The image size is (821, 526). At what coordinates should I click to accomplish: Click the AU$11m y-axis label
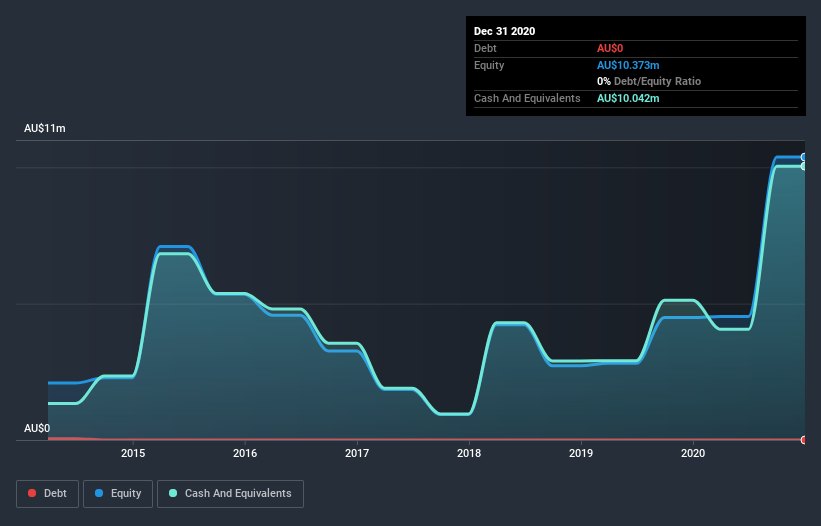pos(45,128)
